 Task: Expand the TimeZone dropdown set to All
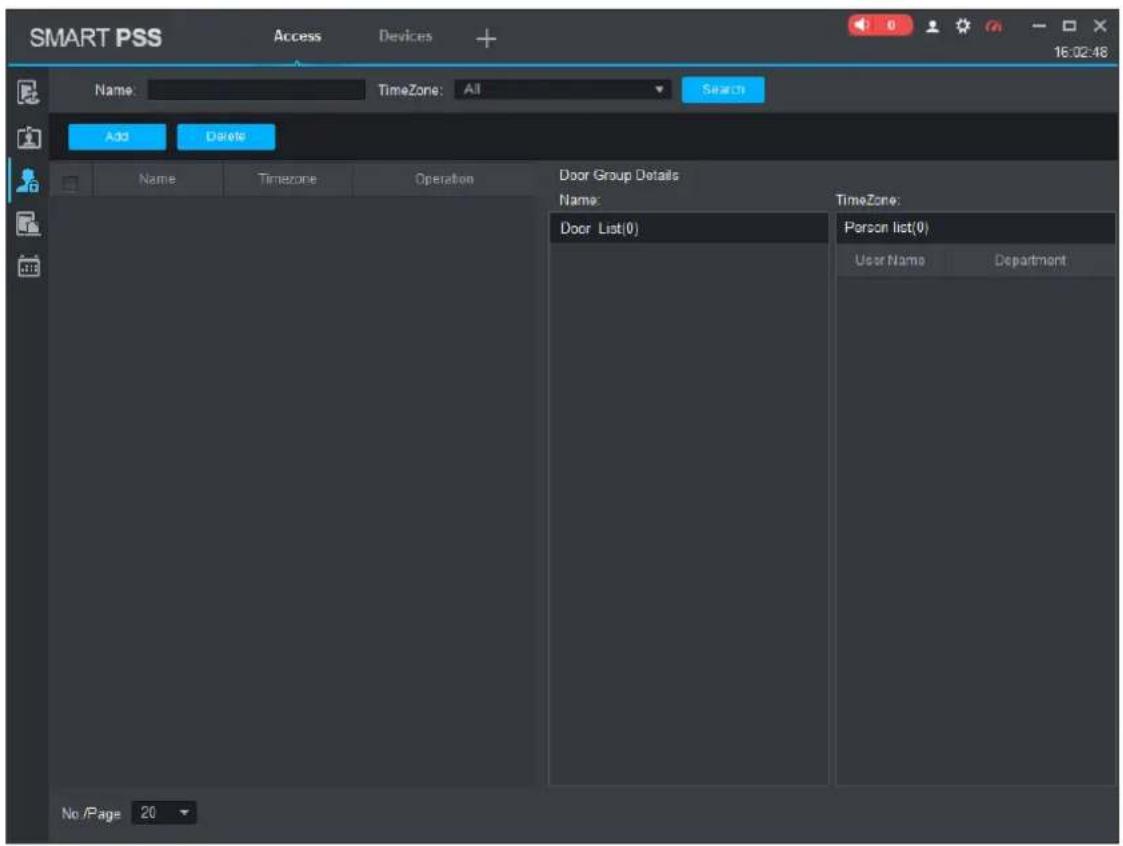tap(562, 90)
